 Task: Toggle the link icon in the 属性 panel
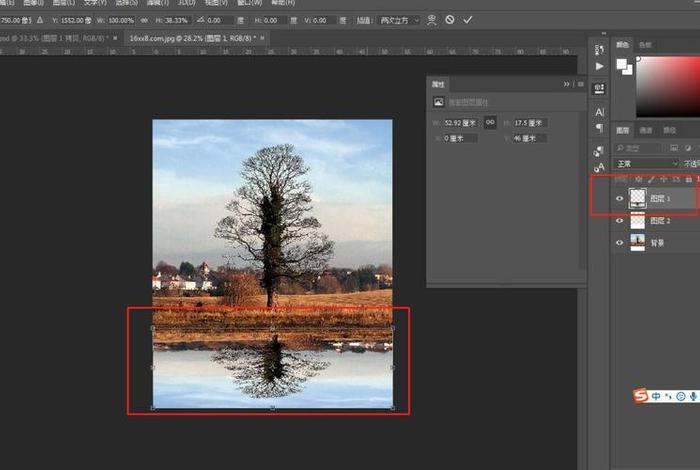490,122
